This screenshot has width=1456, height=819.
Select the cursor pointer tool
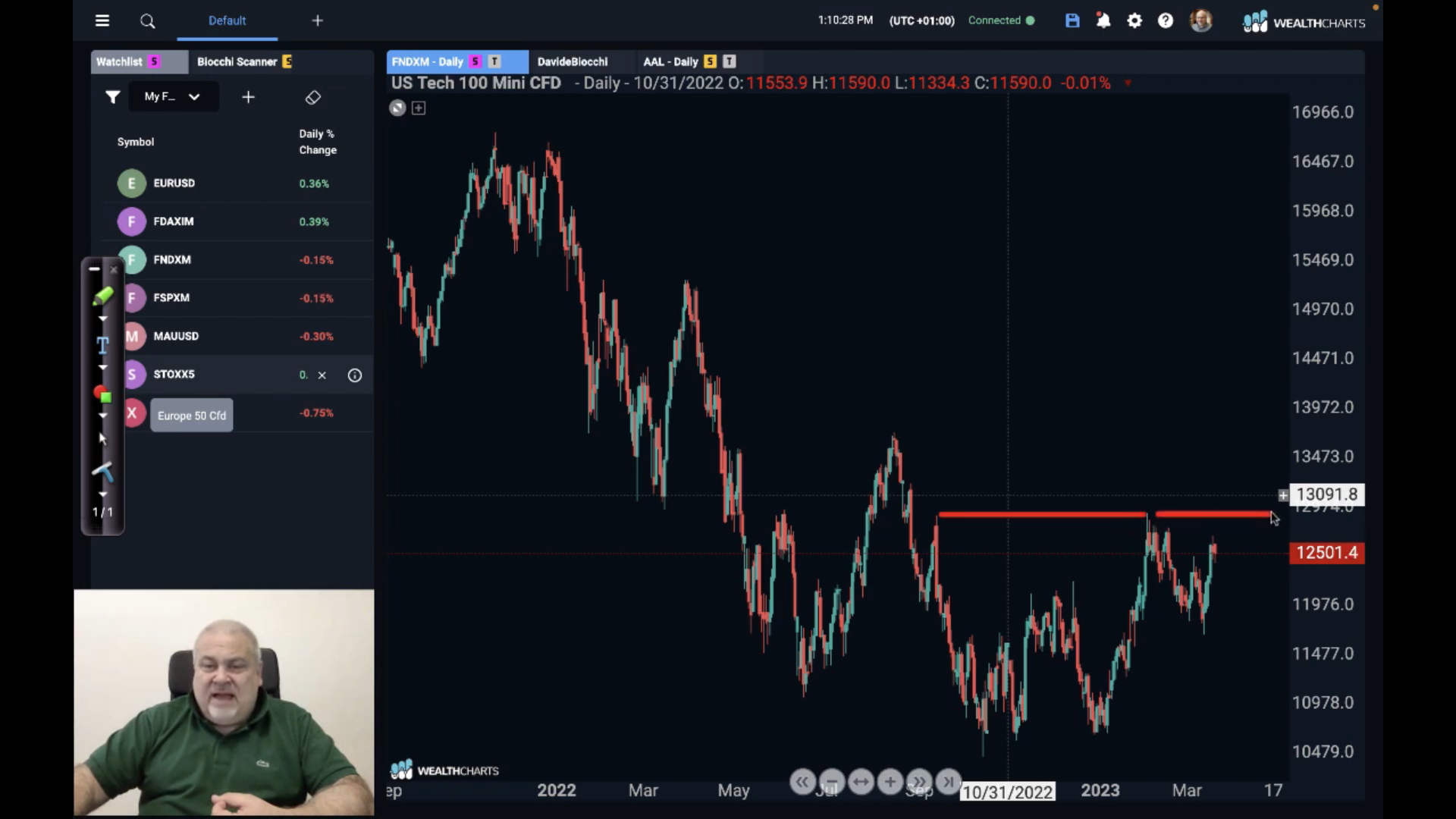pyautogui.click(x=102, y=438)
